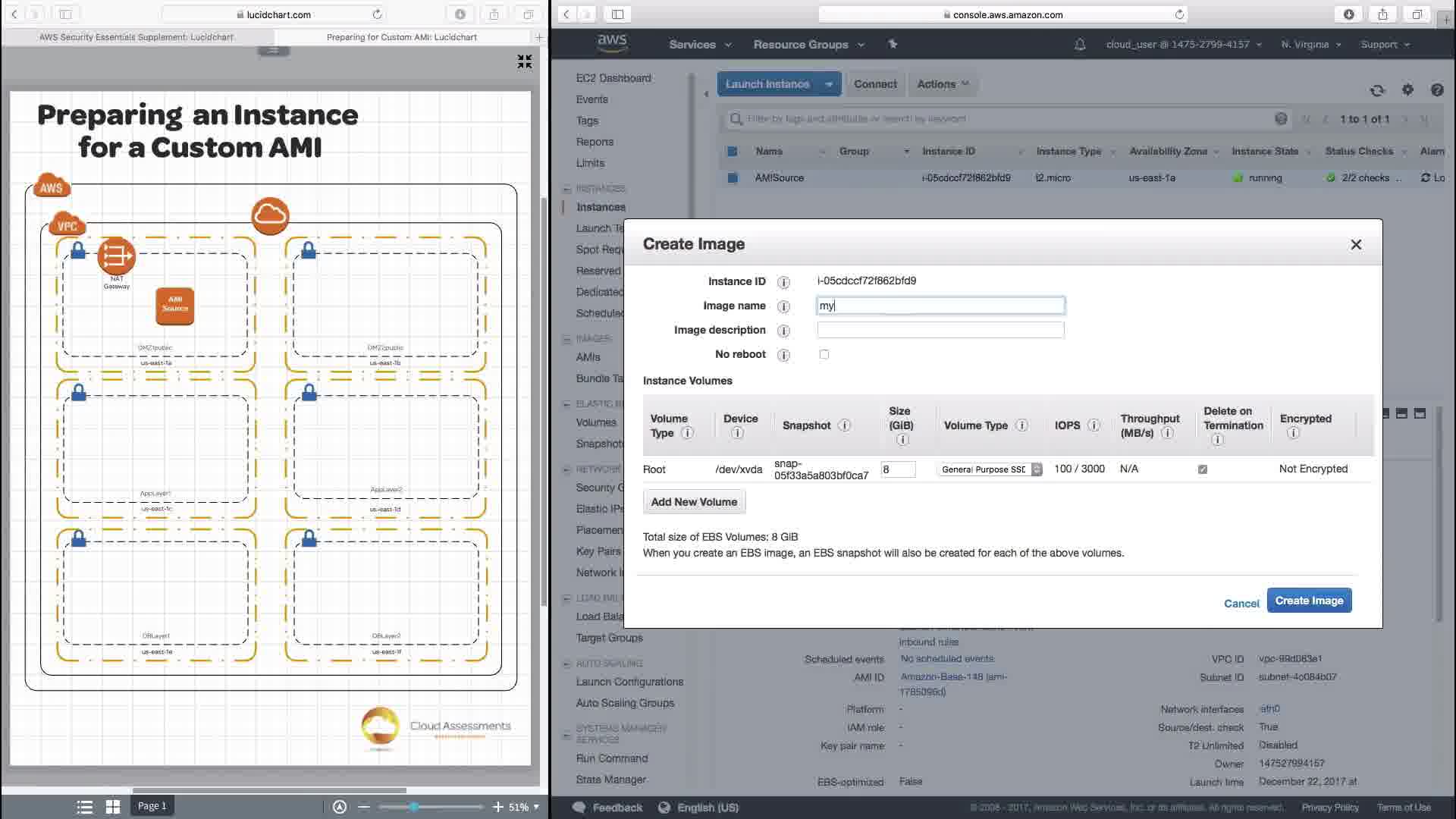Enable the No reboot checkbox

(x=824, y=354)
